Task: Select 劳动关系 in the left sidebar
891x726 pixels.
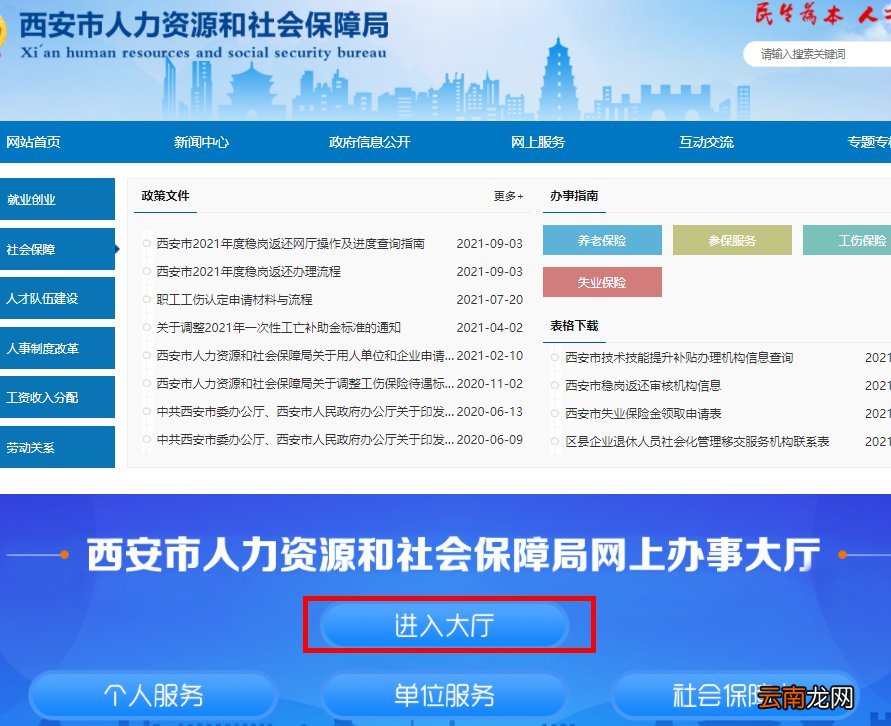Action: 57,447
